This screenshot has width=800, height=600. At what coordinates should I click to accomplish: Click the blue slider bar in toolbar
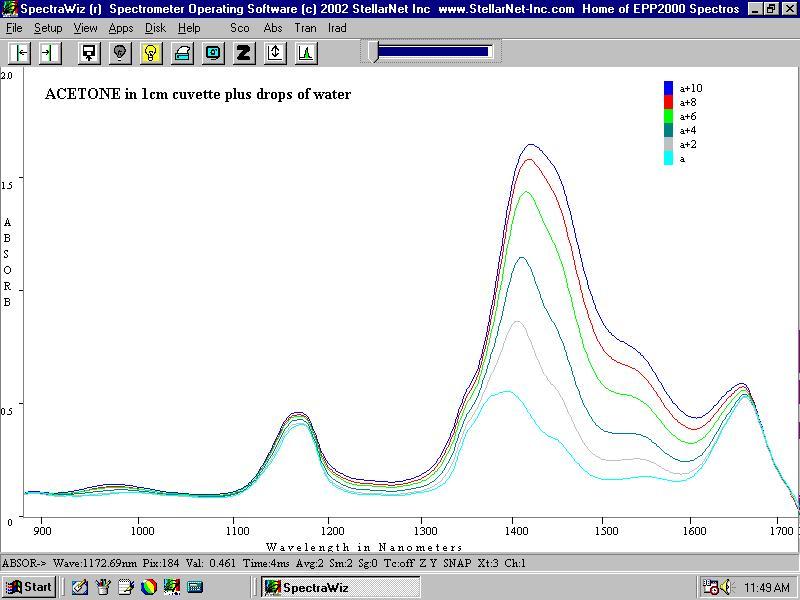click(x=434, y=52)
